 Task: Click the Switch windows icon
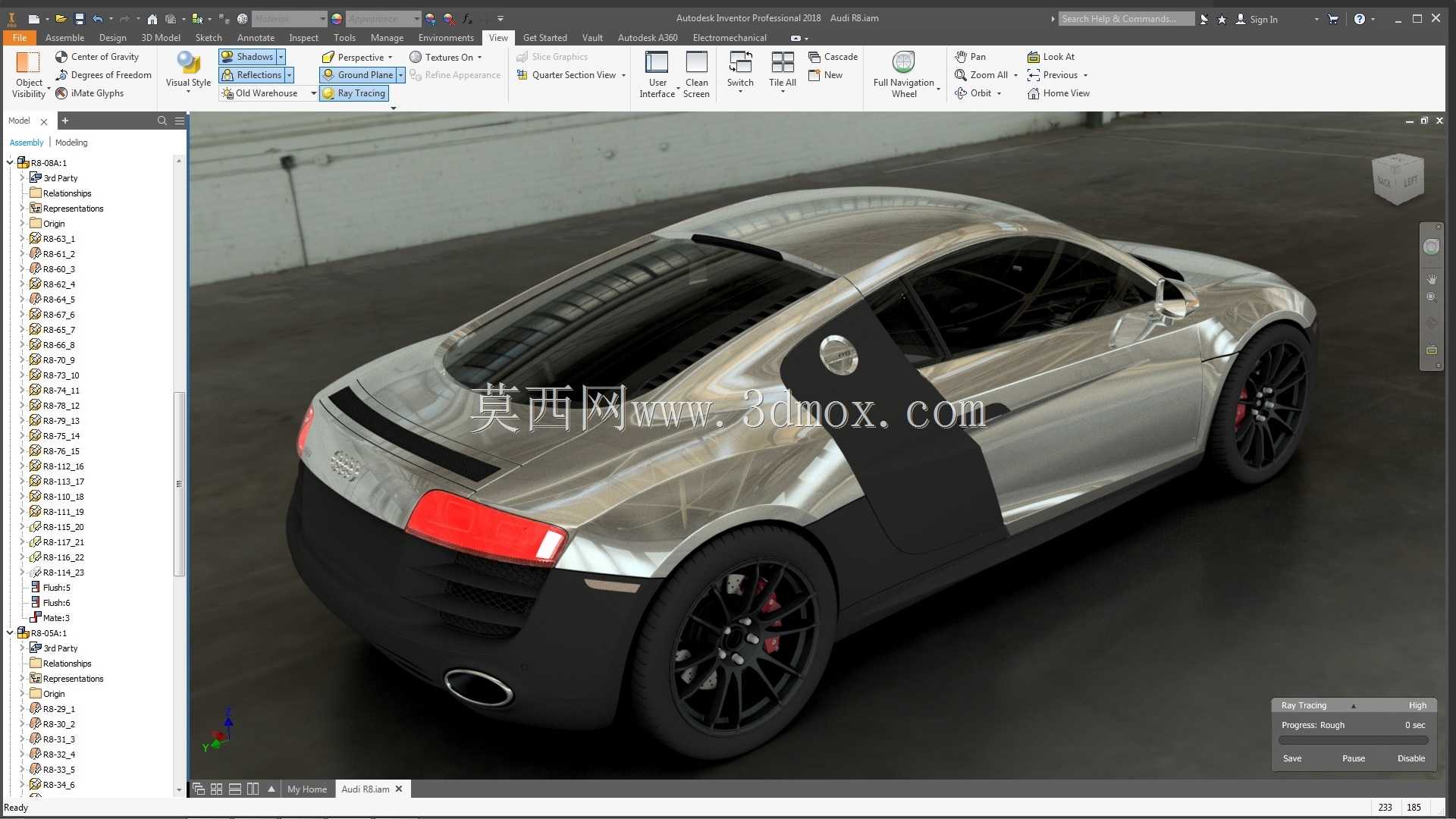(x=740, y=62)
